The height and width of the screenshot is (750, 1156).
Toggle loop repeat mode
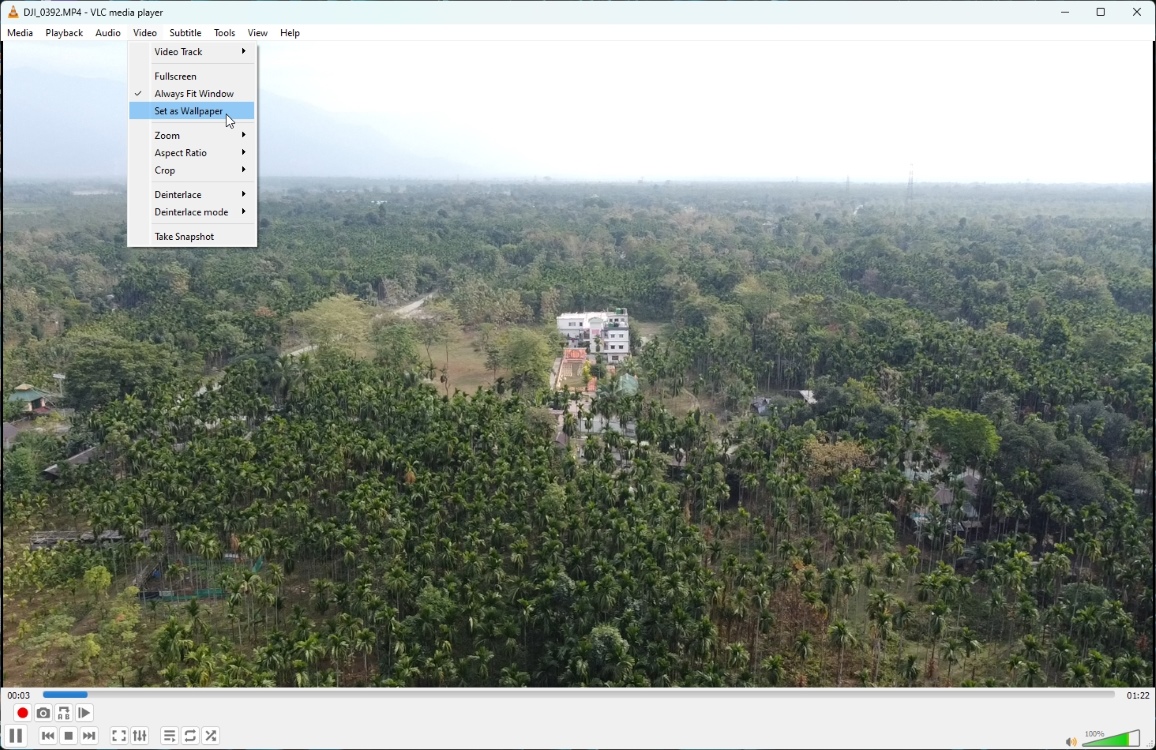[x=190, y=737]
